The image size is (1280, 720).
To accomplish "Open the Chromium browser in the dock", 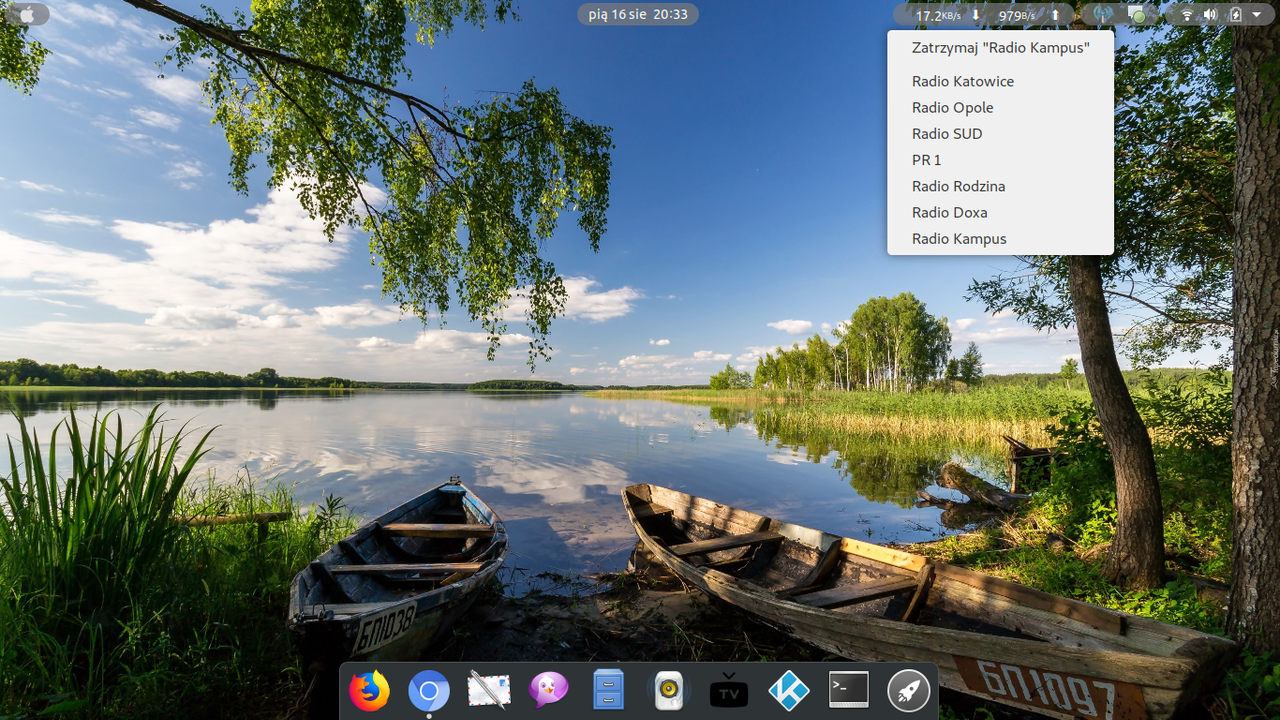I will point(429,690).
